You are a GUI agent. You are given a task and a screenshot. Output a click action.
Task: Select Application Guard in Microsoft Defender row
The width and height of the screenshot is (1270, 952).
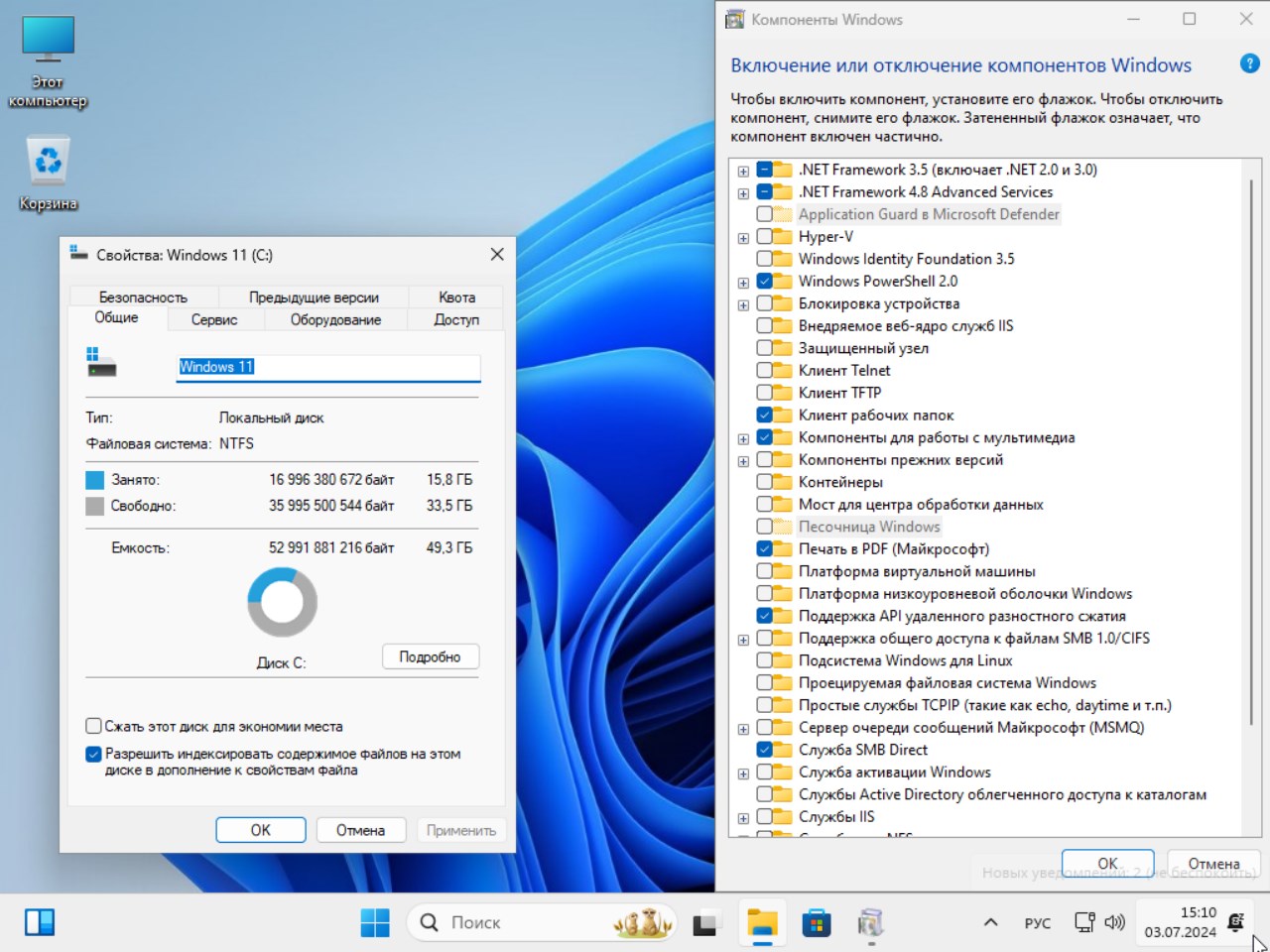pyautogui.click(x=929, y=214)
